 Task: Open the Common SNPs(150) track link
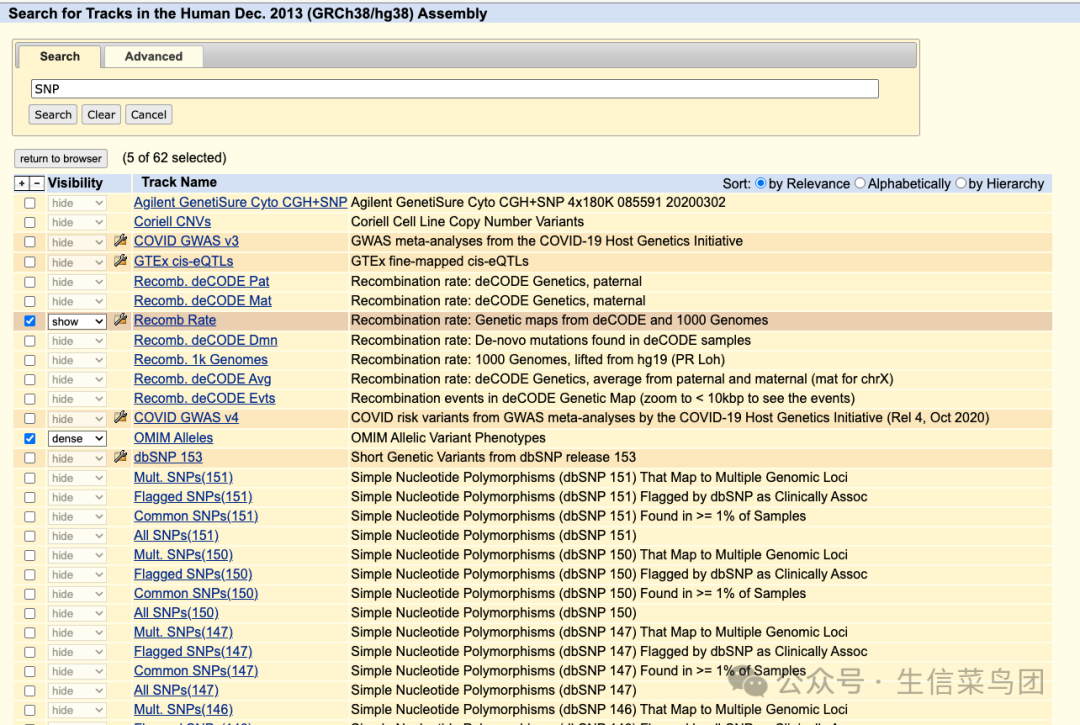(196, 593)
